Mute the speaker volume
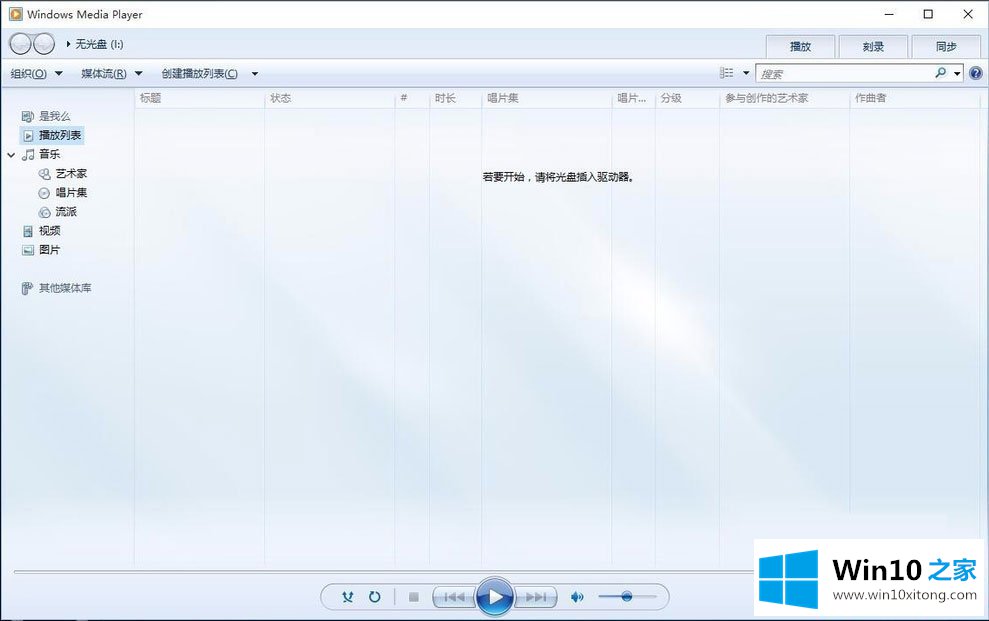Image resolution: width=989 pixels, height=621 pixels. pos(577,597)
